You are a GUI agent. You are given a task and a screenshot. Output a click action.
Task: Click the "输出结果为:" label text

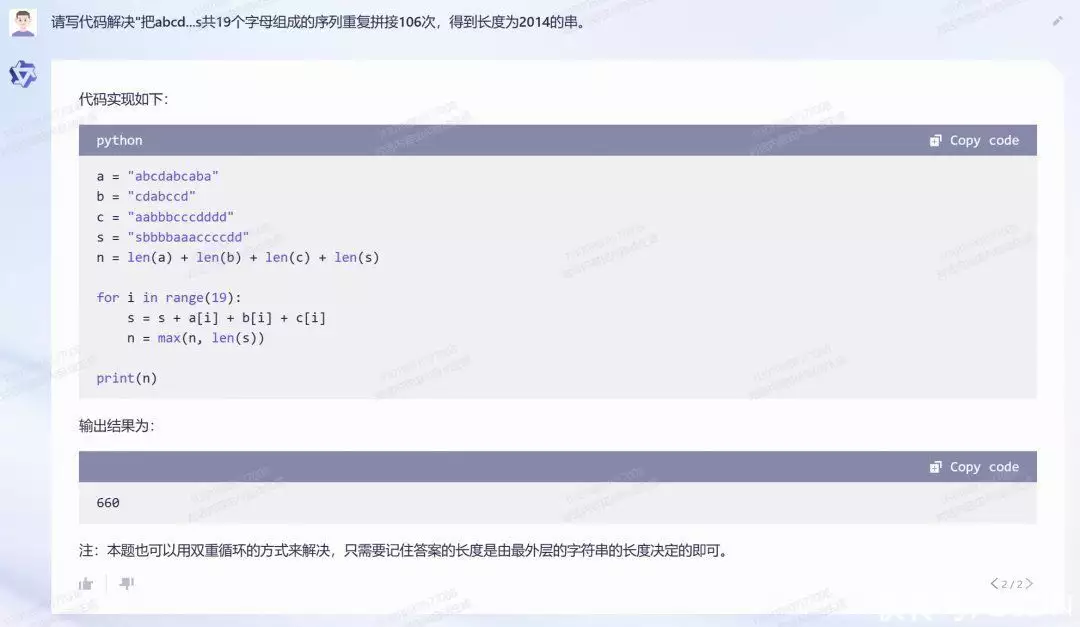[117, 426]
